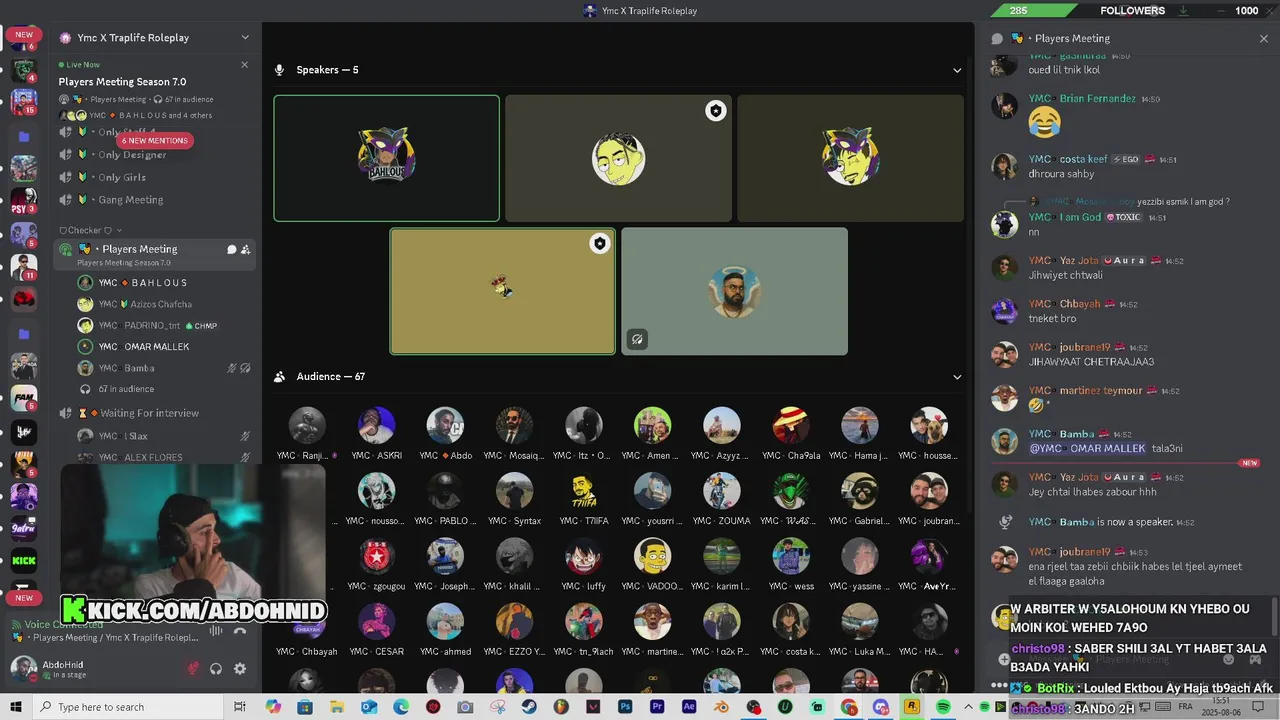Open Photoshop from taskbar
Viewport: 1280px width, 720px height.
(x=625, y=707)
